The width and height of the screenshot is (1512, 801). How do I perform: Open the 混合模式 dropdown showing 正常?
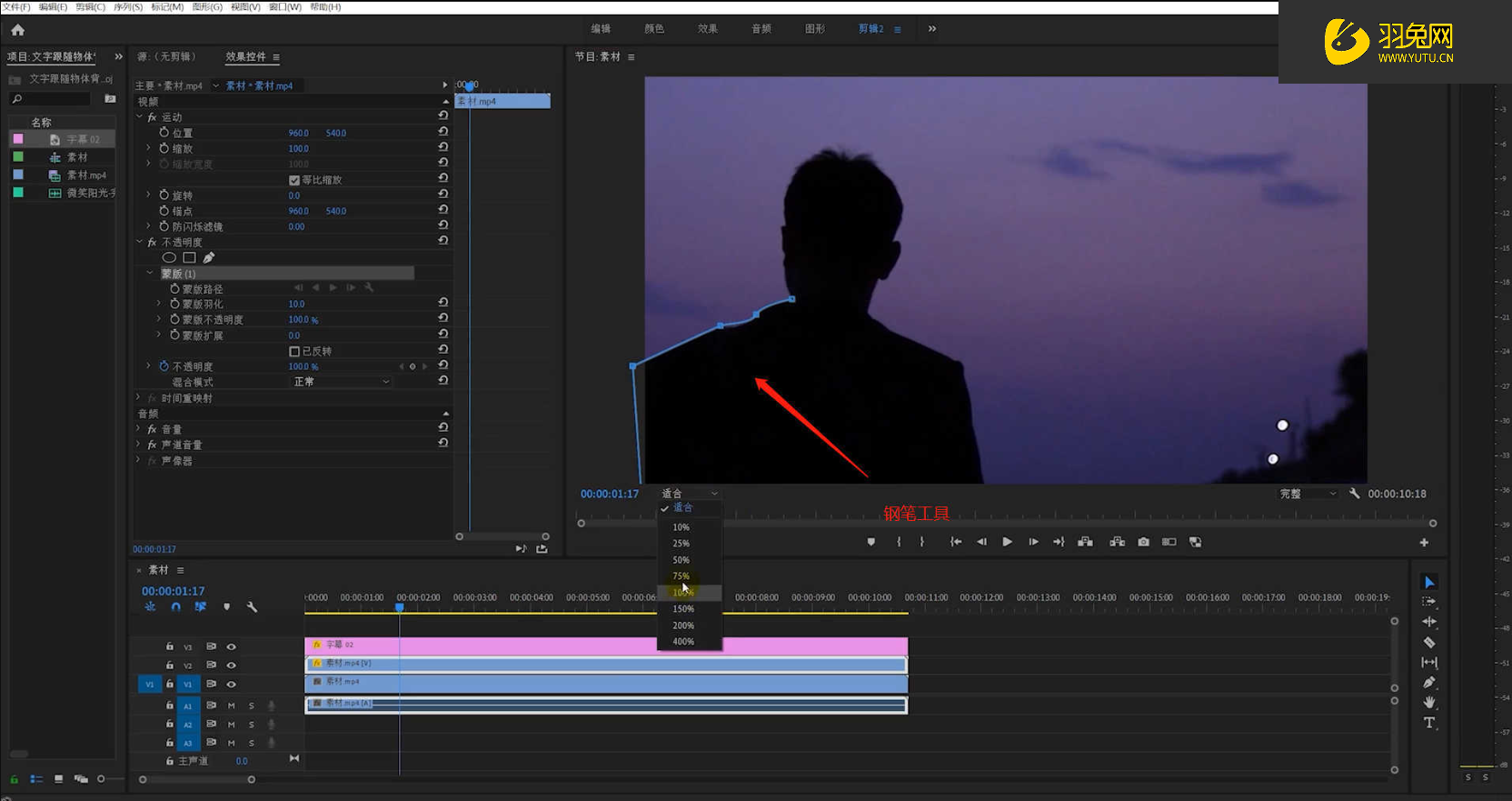tap(342, 382)
